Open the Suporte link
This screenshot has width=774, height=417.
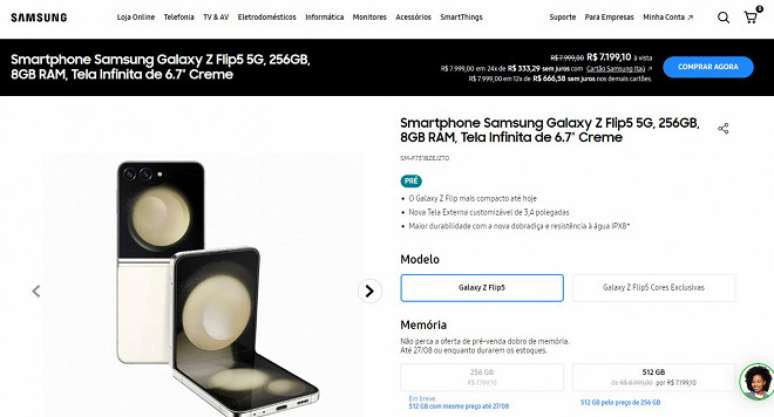pos(562,17)
